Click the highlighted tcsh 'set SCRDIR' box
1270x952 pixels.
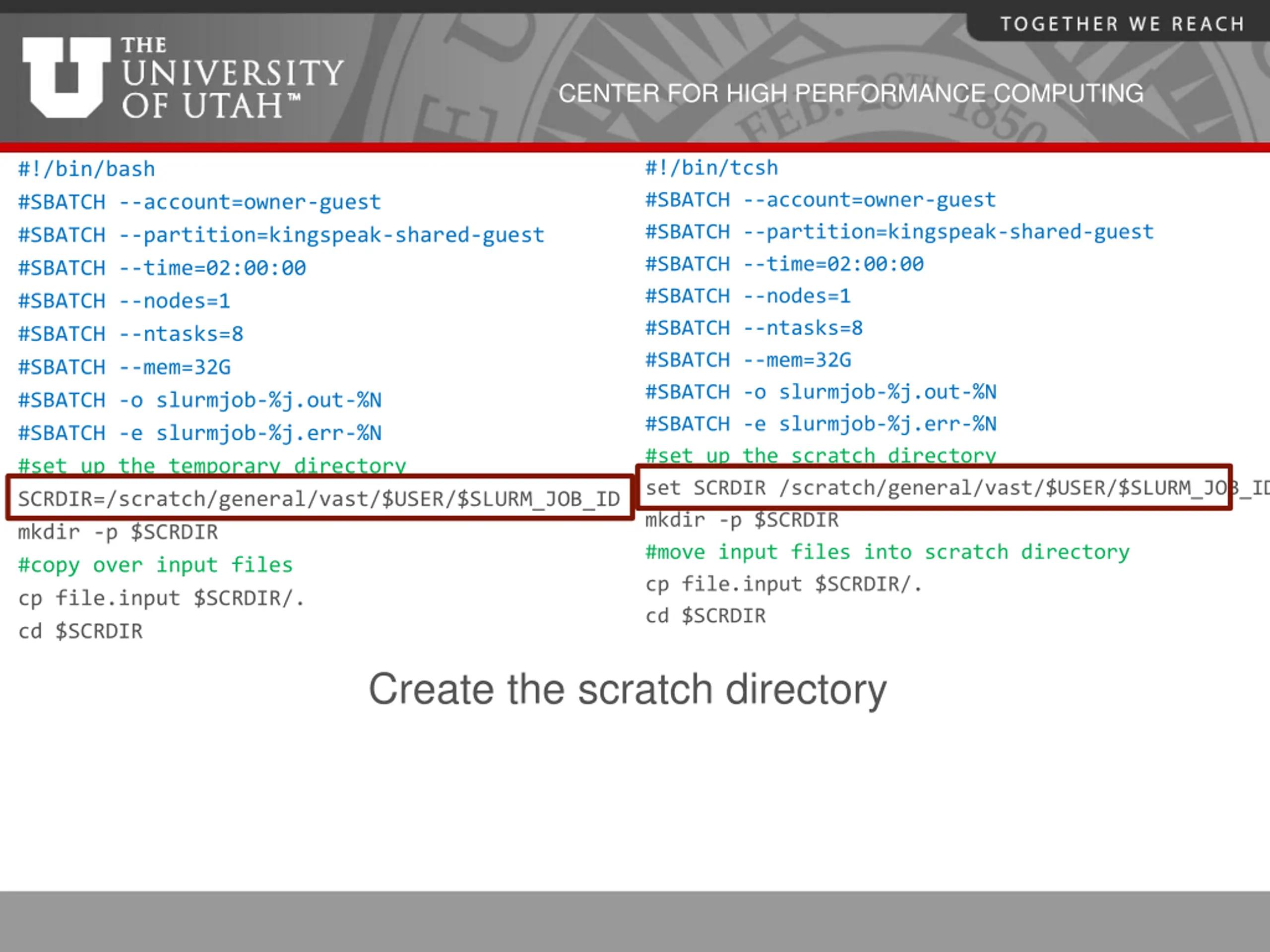point(934,488)
